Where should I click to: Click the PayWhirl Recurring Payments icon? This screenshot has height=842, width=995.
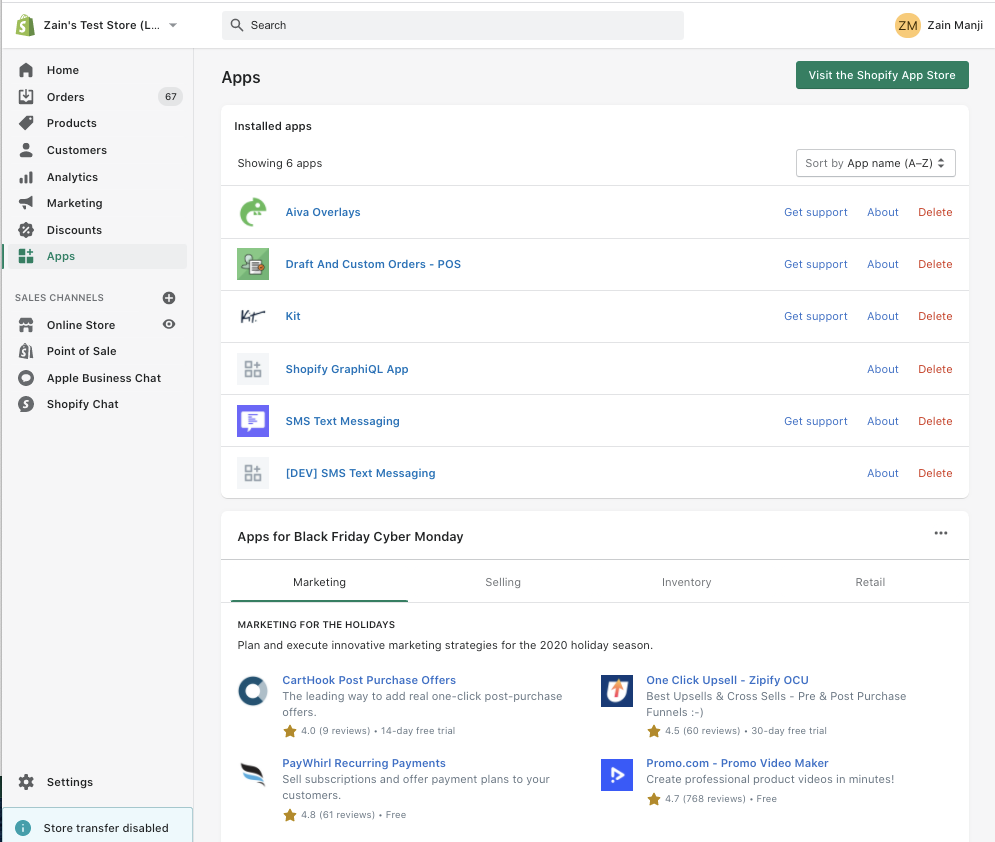[x=253, y=775]
